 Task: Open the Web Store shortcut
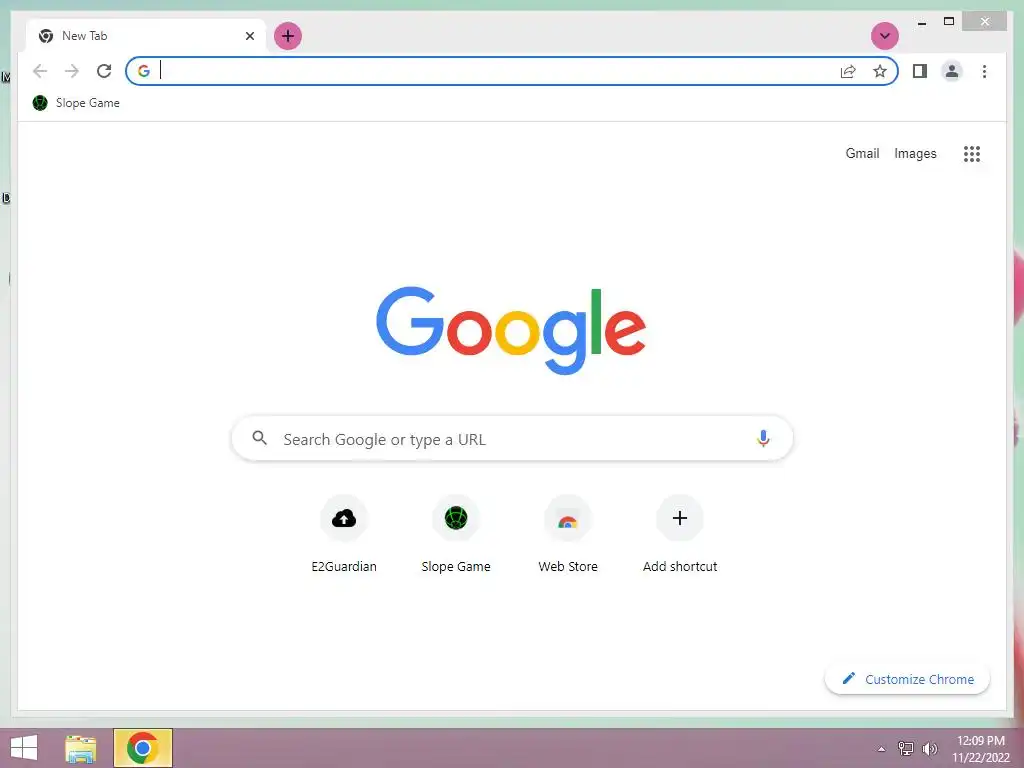tap(568, 534)
